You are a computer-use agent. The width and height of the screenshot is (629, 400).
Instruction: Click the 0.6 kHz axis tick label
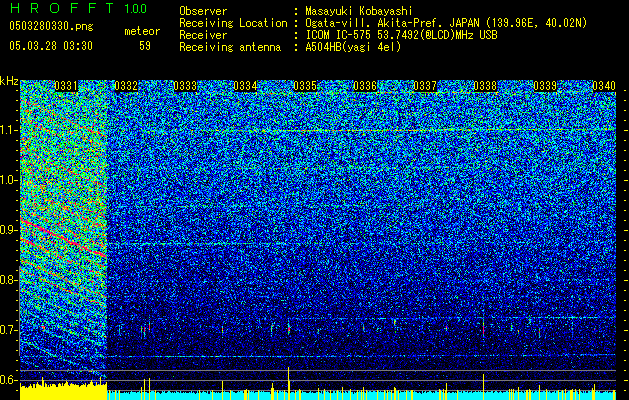pyautogui.click(x=9, y=380)
